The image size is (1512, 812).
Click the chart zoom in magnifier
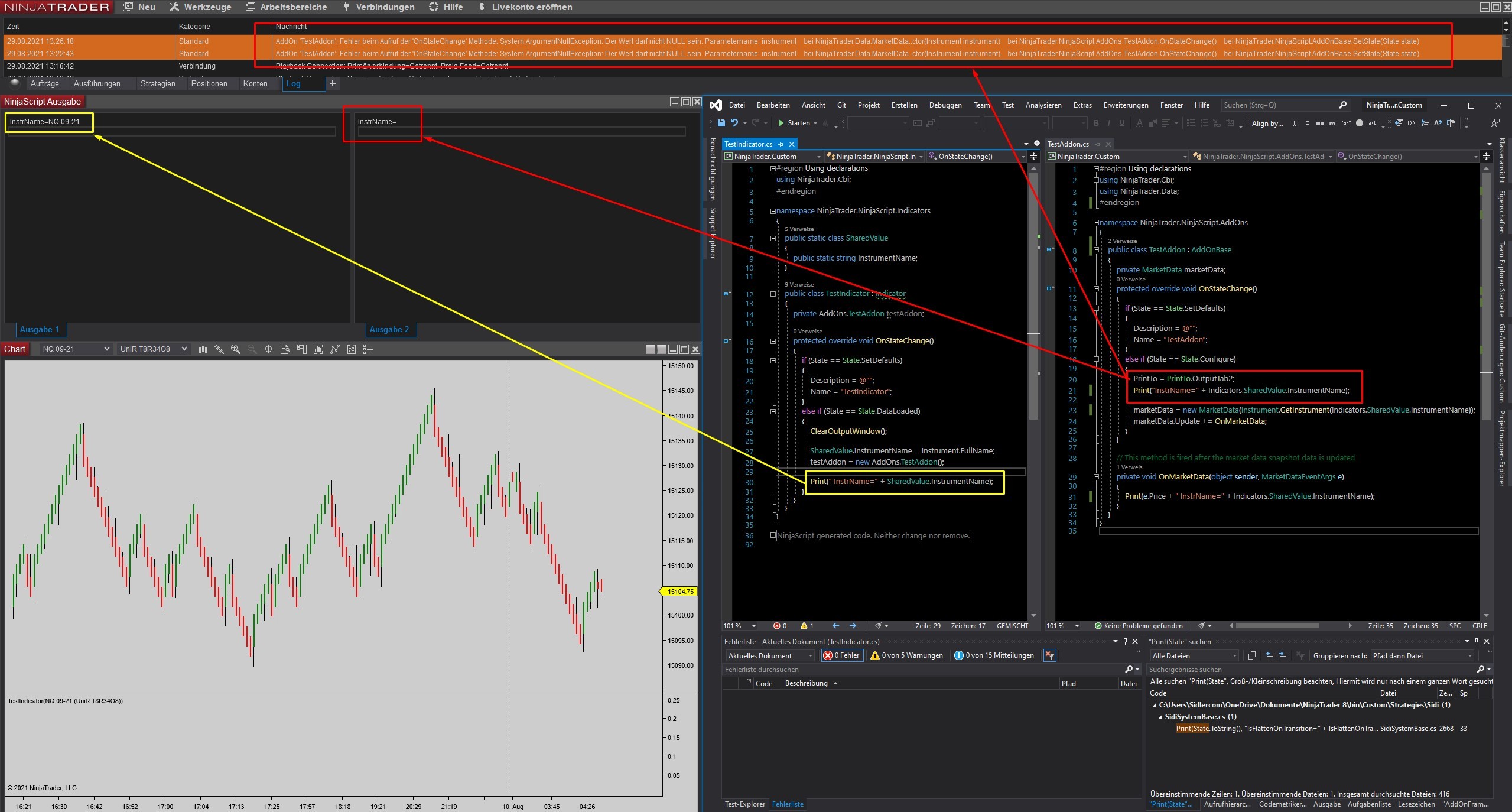click(x=235, y=349)
